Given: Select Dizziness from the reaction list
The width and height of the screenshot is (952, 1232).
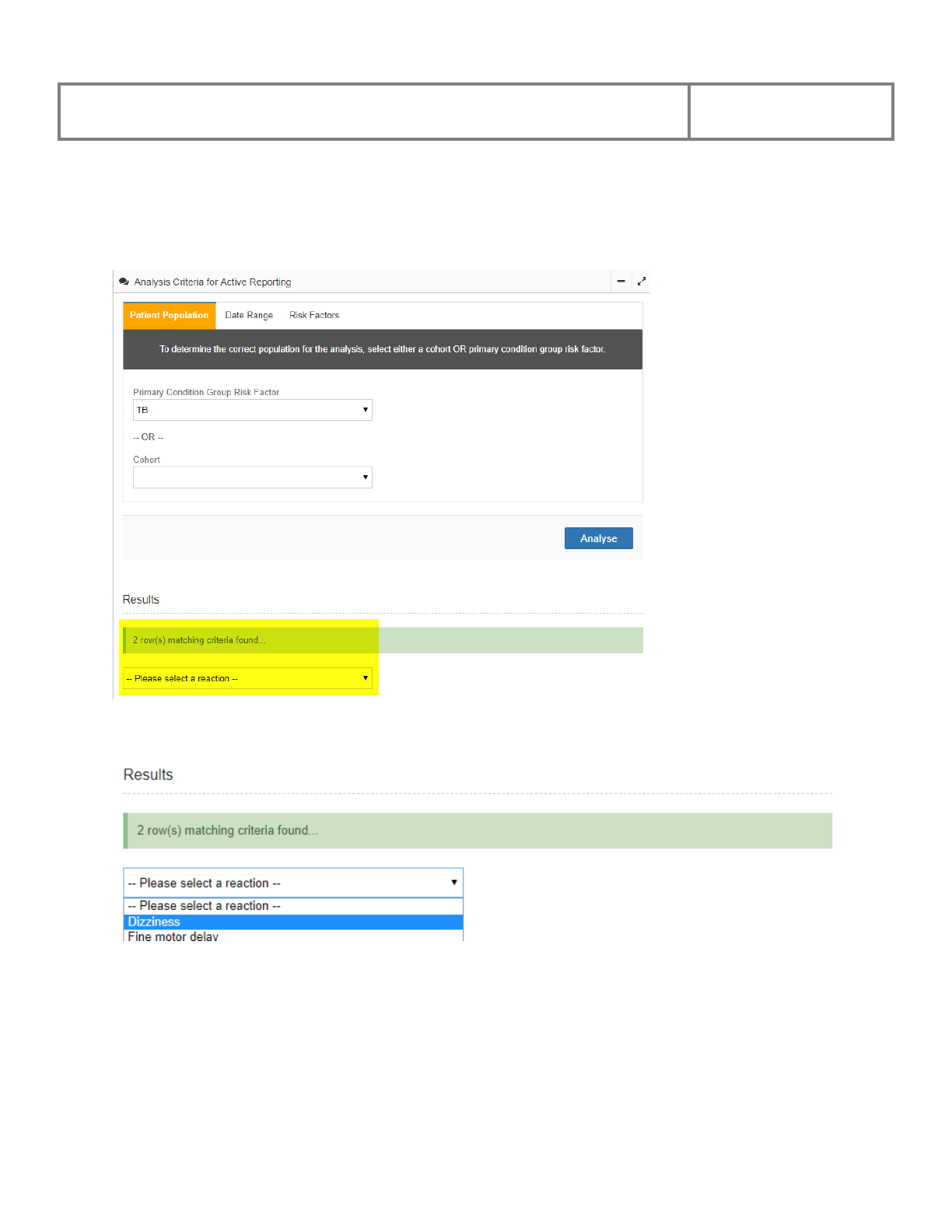Looking at the screenshot, I should 293,922.
